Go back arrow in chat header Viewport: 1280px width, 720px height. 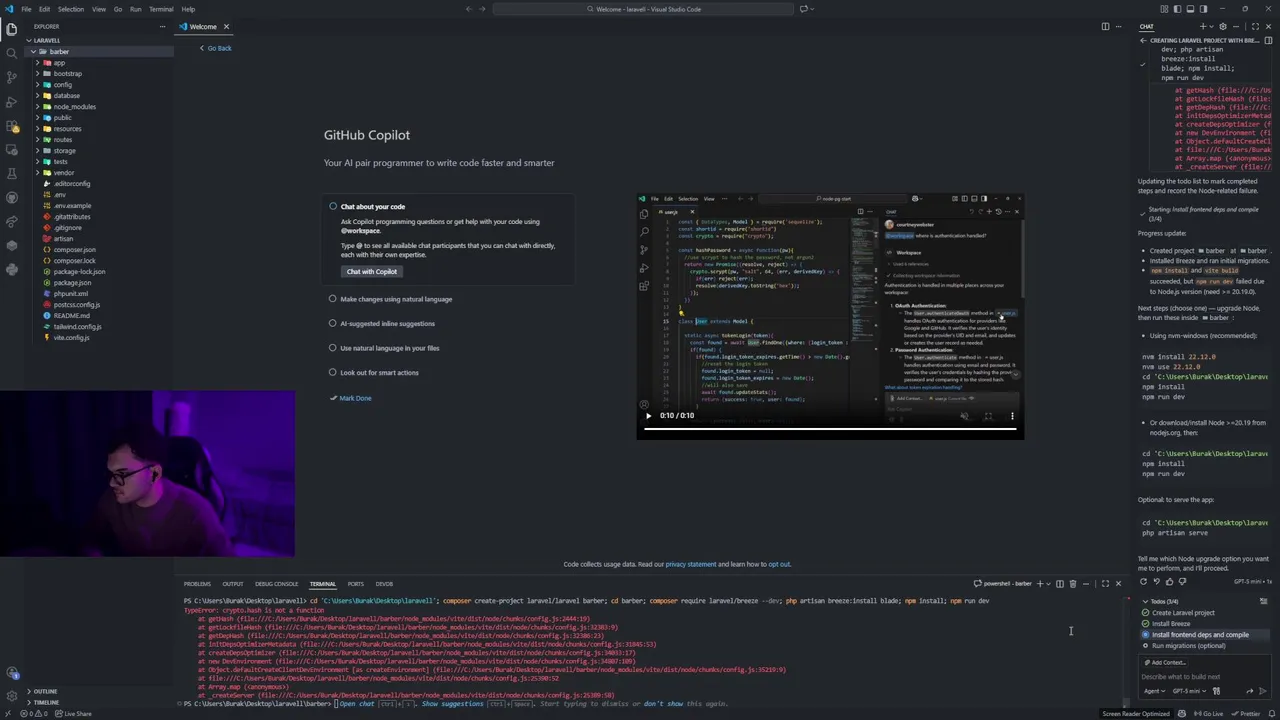point(1143,40)
